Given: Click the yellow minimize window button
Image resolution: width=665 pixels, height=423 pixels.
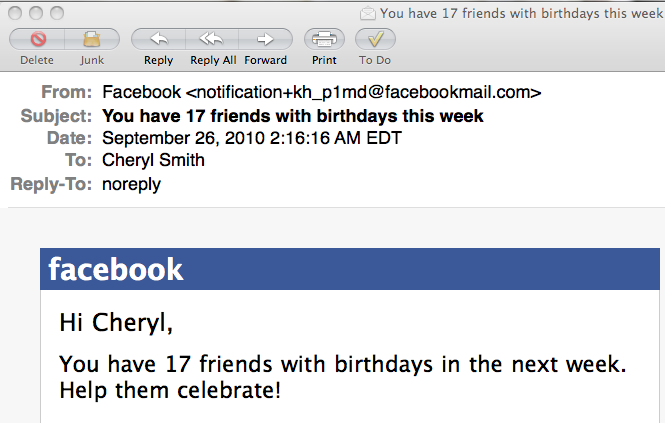Looking at the screenshot, I should [34, 13].
